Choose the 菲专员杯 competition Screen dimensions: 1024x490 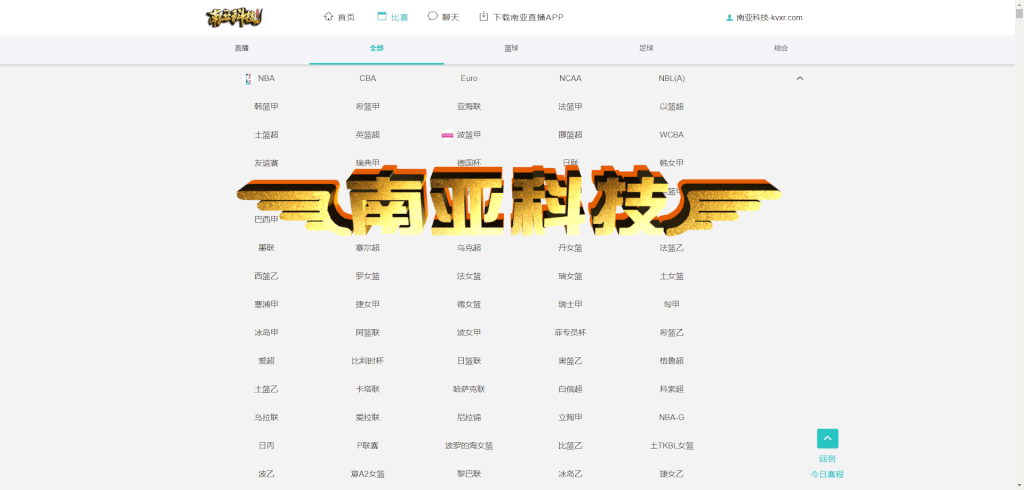[570, 333]
